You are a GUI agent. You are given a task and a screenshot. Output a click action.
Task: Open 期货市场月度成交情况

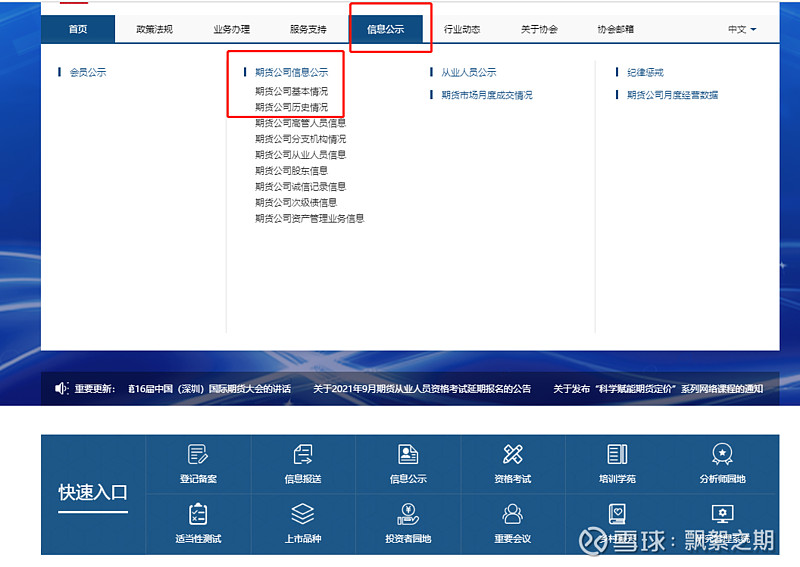(487, 95)
